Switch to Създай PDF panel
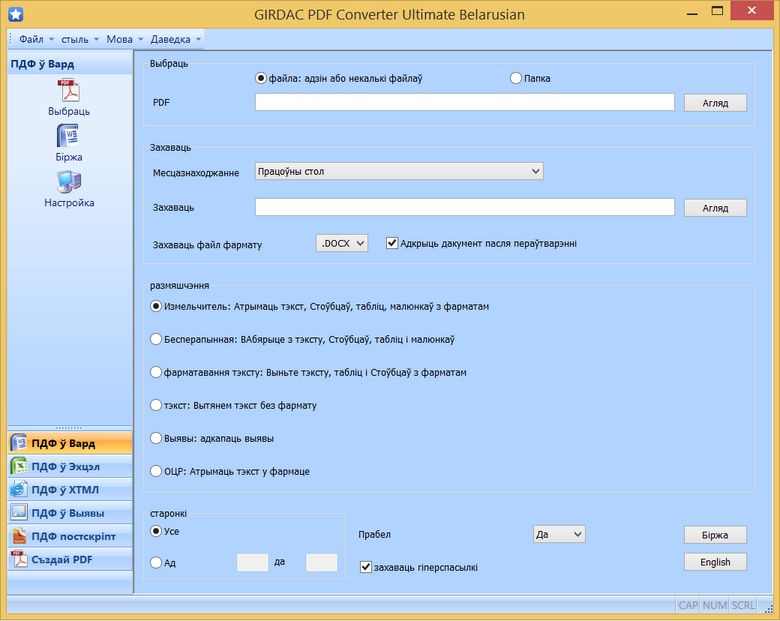Viewport: 780px width, 621px height. tap(70, 559)
